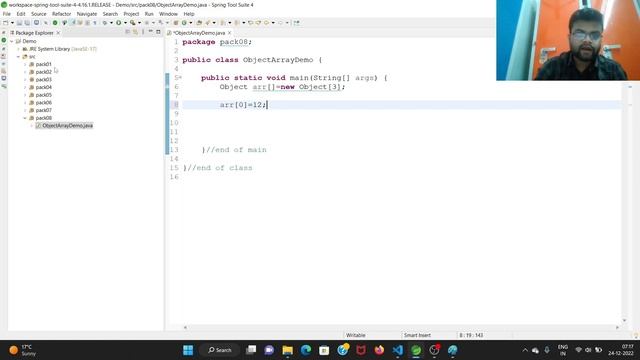Click the editor horizontal scrollbar's right arrow
The height and width of the screenshot is (360, 640).
tap(617, 327)
